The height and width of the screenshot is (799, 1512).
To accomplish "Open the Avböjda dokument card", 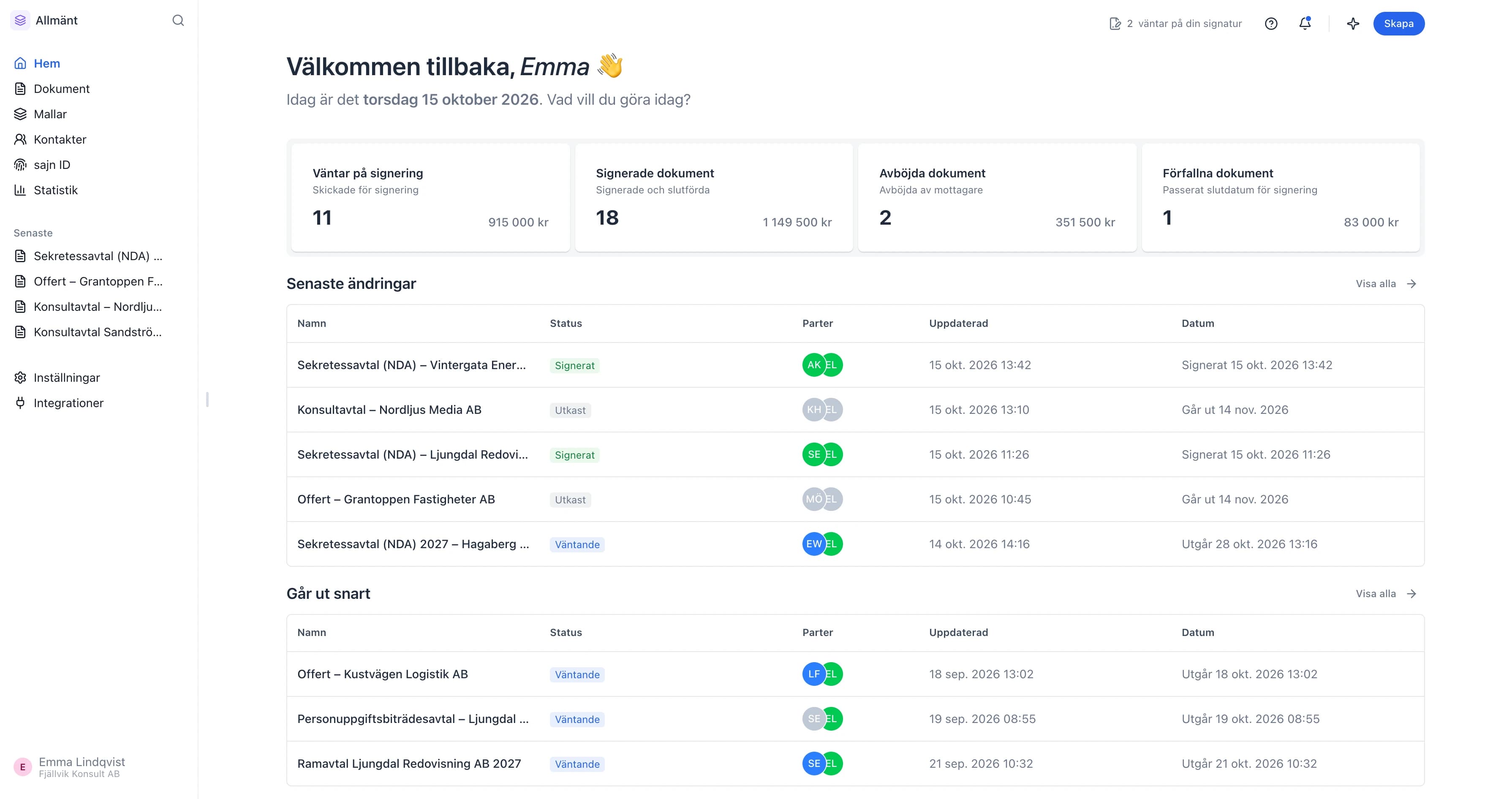I will (x=997, y=198).
